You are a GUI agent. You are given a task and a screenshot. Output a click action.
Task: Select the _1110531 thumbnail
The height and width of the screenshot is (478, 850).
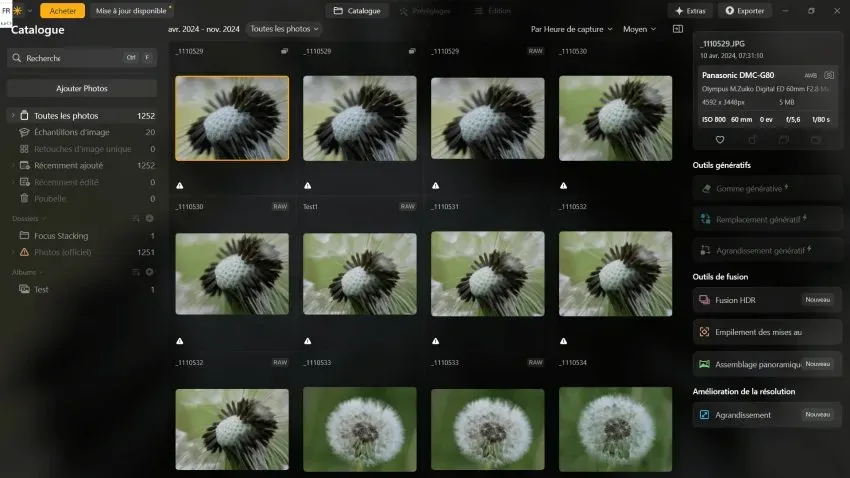click(488, 274)
